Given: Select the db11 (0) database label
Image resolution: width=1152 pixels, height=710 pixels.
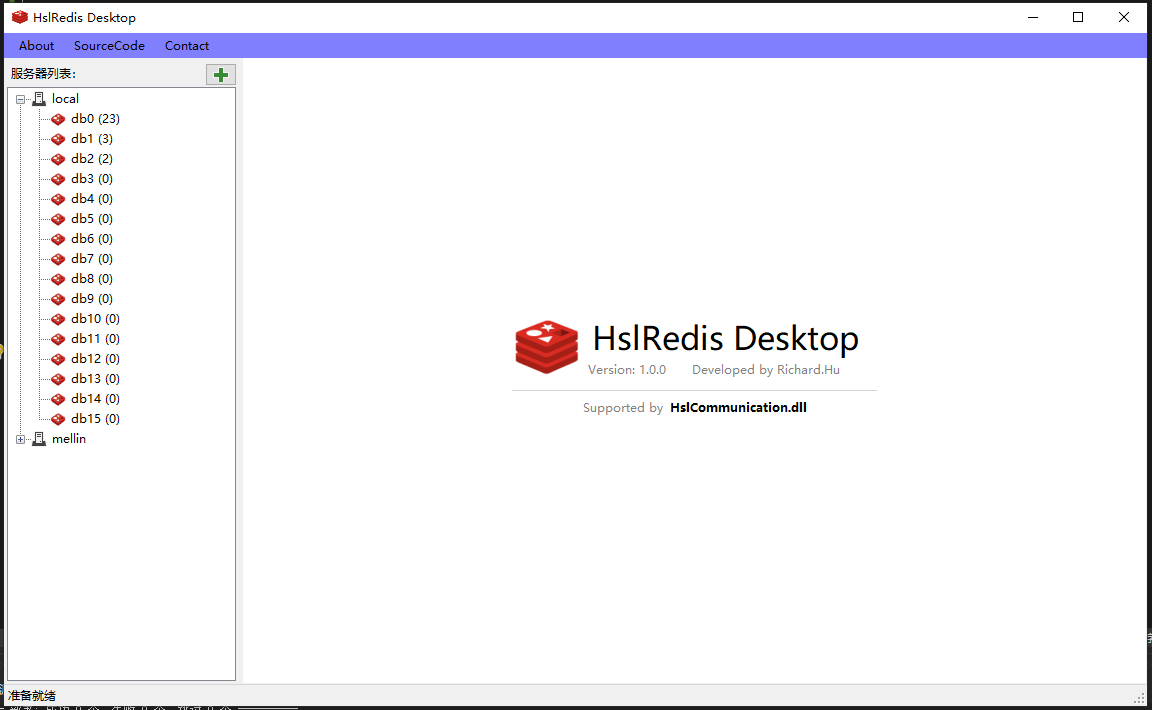Looking at the screenshot, I should click(x=96, y=338).
